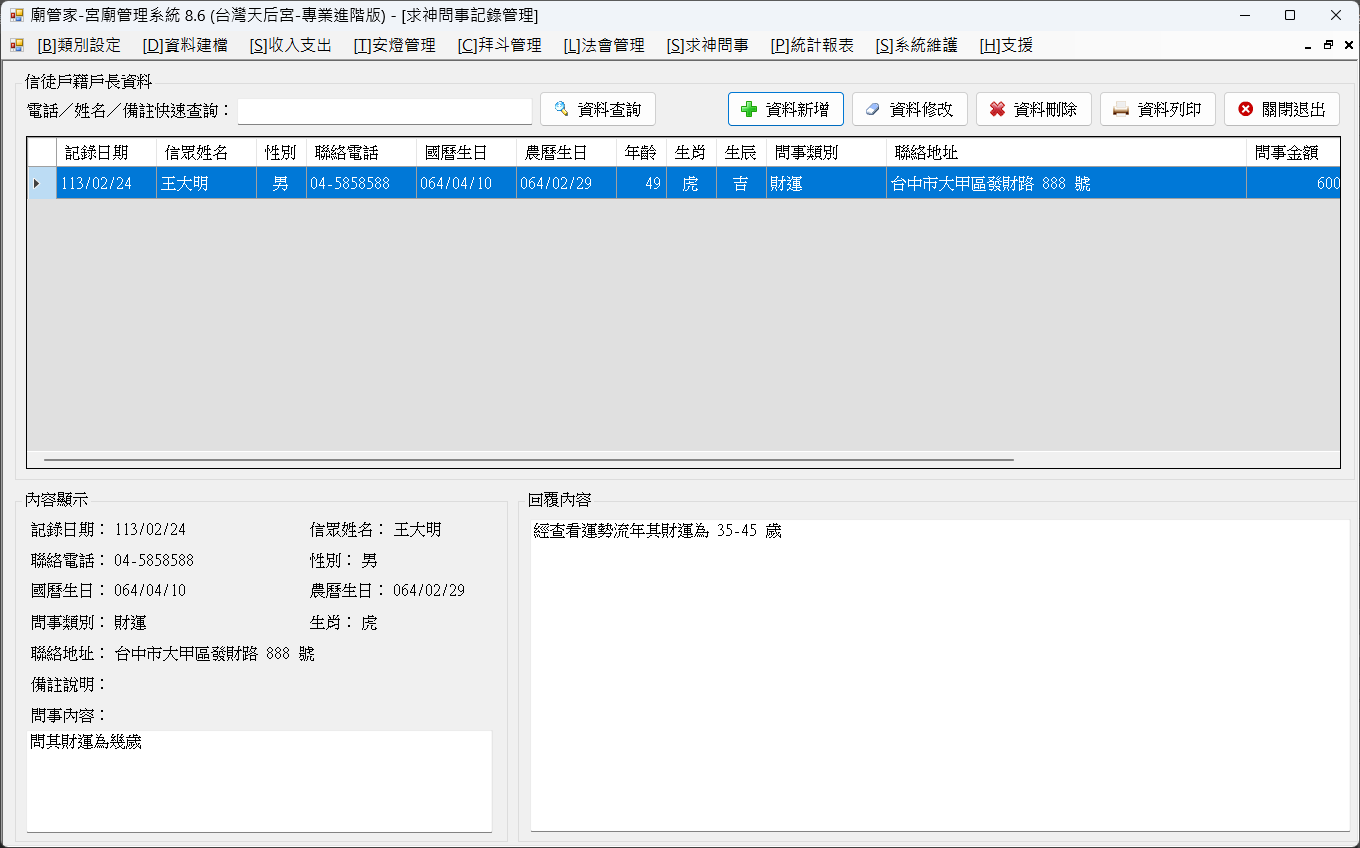Click the amount cell showing 600
The width and height of the screenshot is (1360, 848).
[1293, 183]
